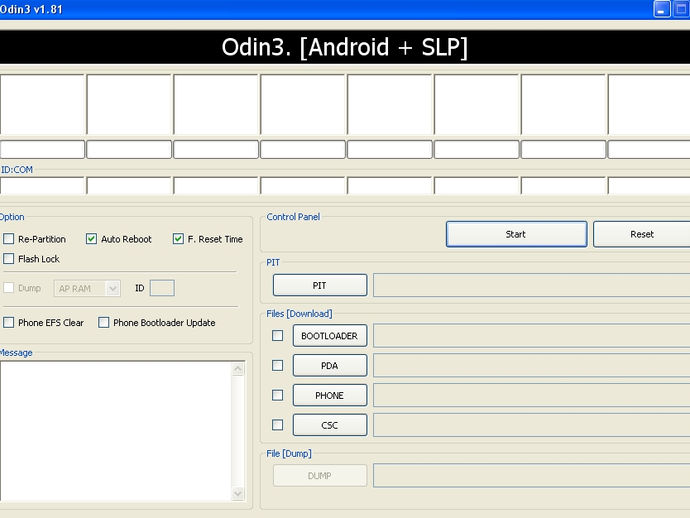Click the PIT file path field
The image size is (690, 518).
532,285
